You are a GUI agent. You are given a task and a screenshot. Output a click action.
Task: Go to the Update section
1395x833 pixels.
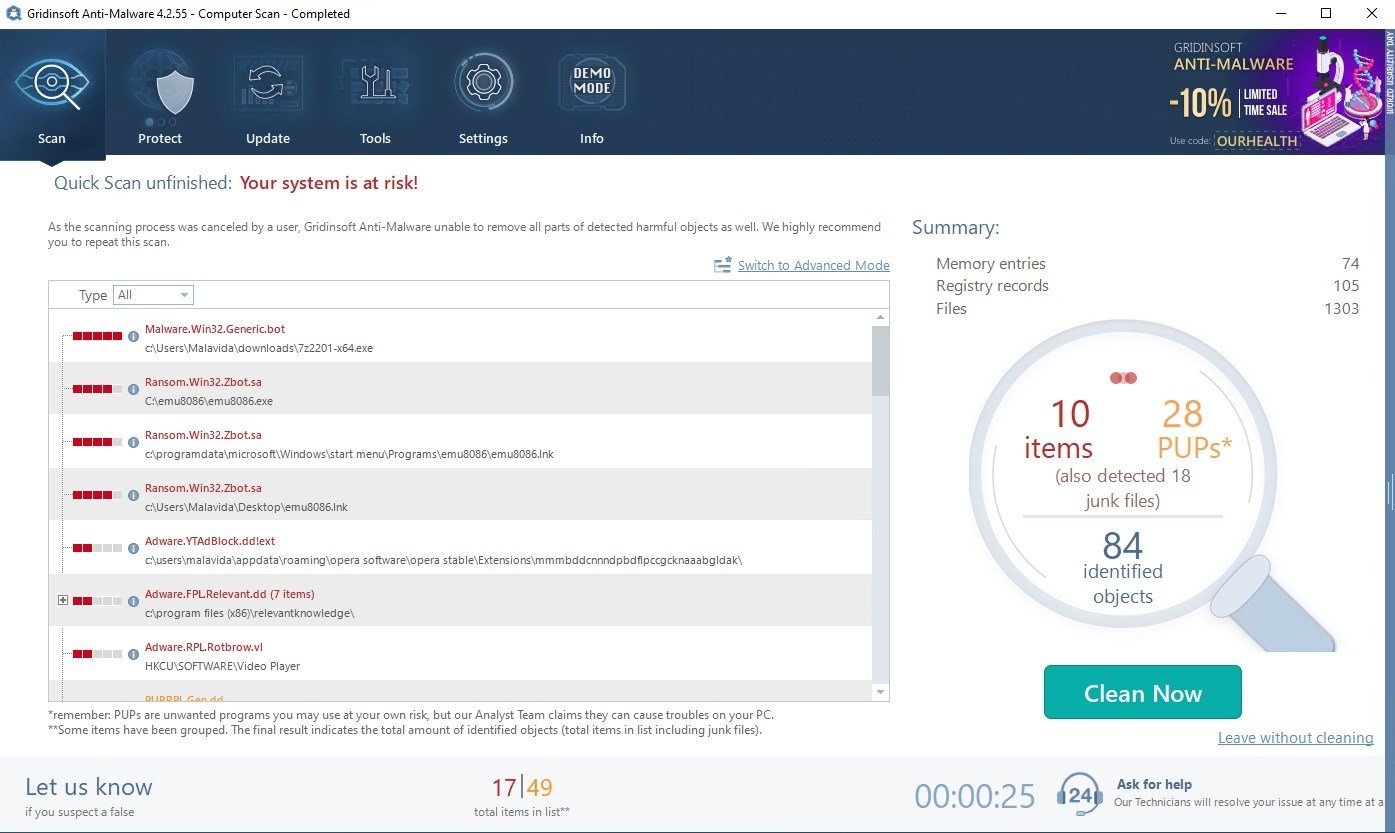[268, 96]
